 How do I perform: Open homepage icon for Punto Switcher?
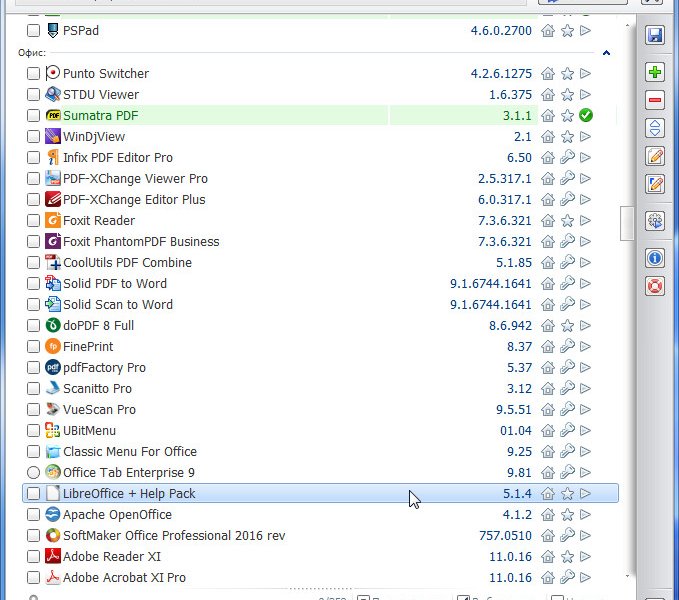[x=548, y=74]
